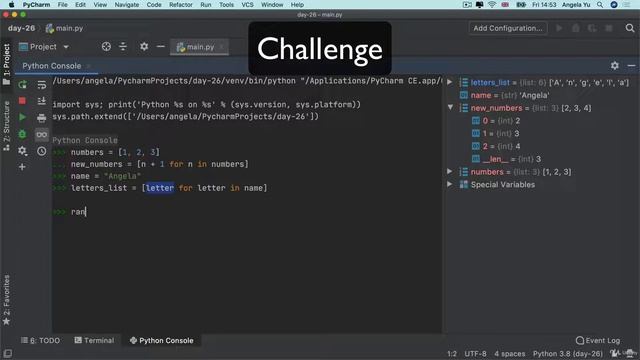Change 4 spaces indent setting
The width and height of the screenshot is (640, 360).
click(x=510, y=353)
